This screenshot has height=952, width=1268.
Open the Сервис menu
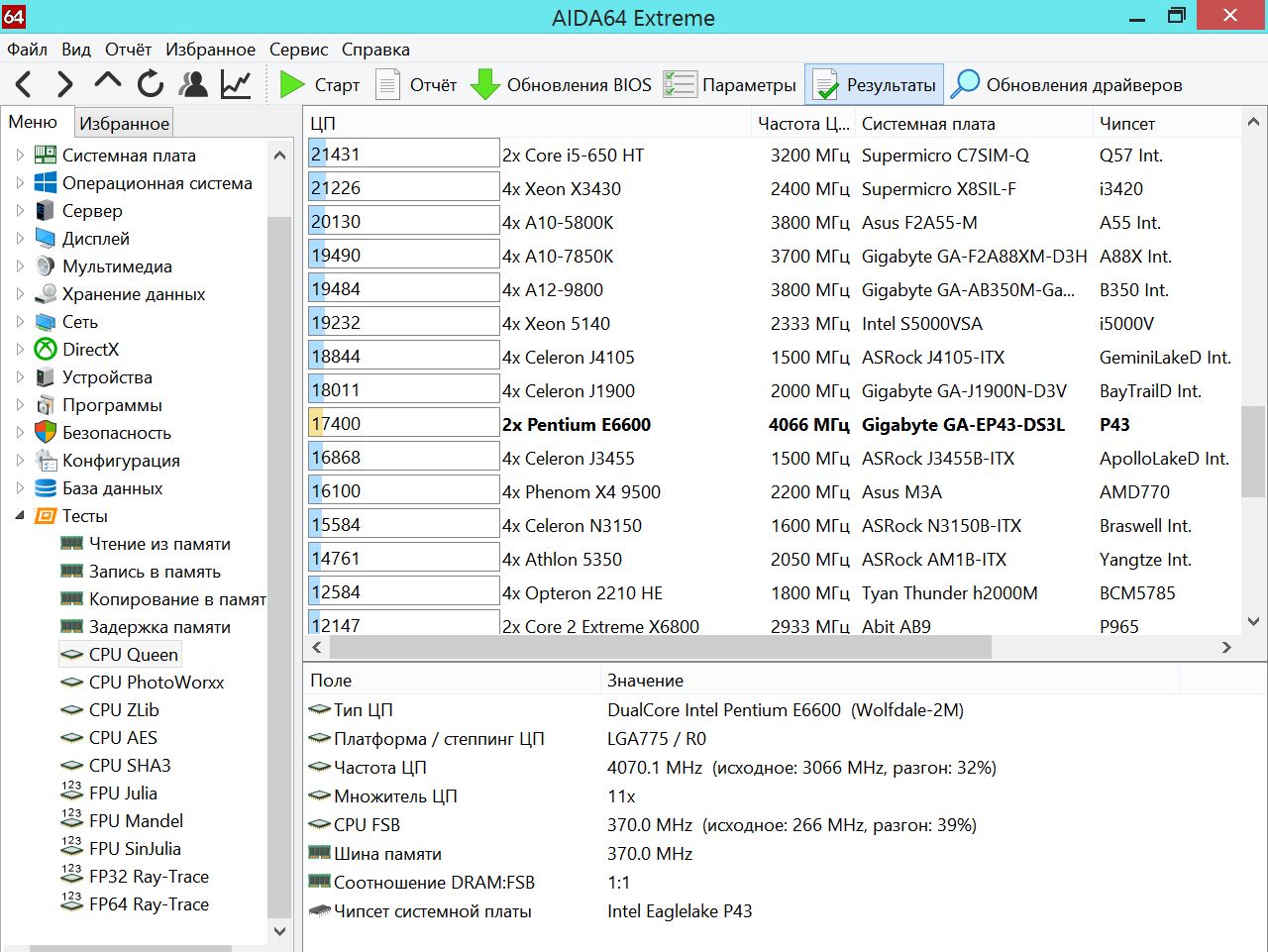click(x=298, y=50)
